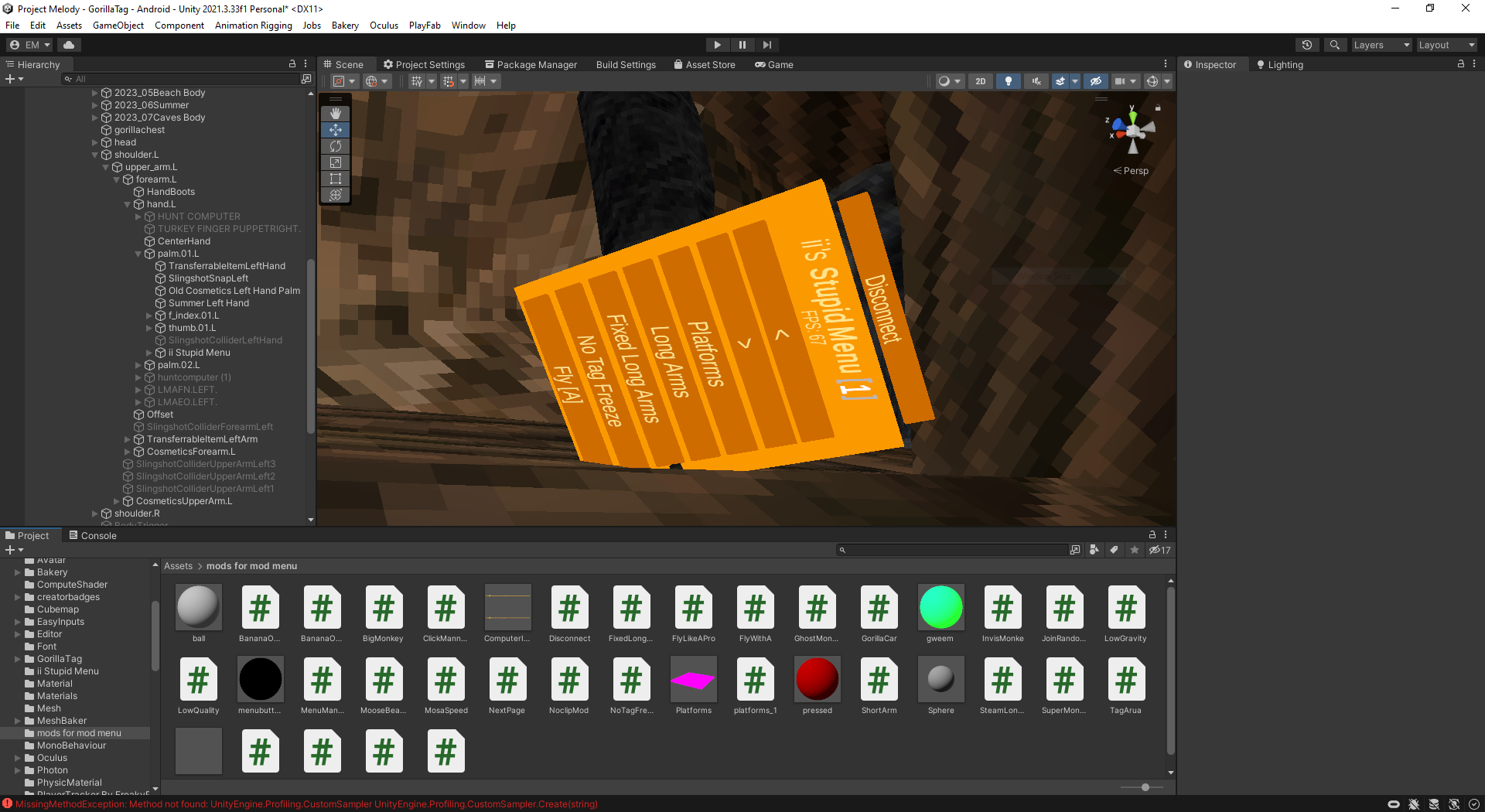Toggle the Scene grid visibility
Viewport: 1485px width, 812px height.
point(417,81)
